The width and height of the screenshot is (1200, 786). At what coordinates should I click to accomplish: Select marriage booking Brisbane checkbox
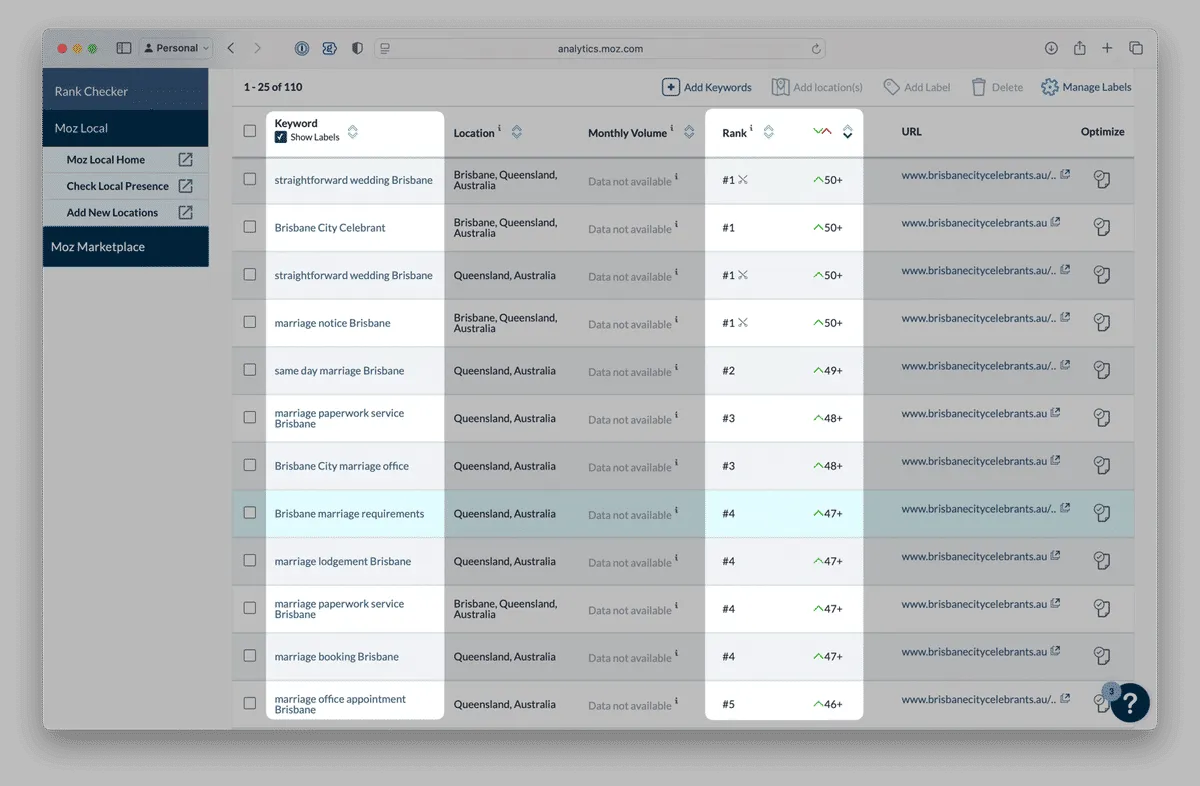point(250,656)
